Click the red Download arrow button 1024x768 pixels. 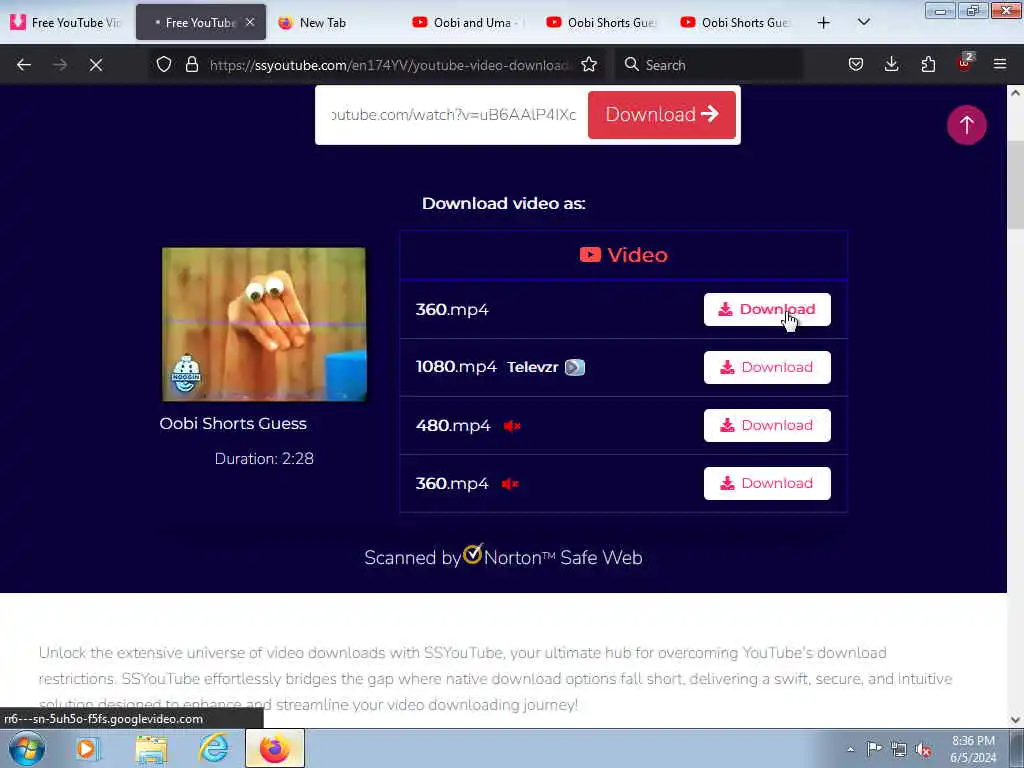[662, 115]
